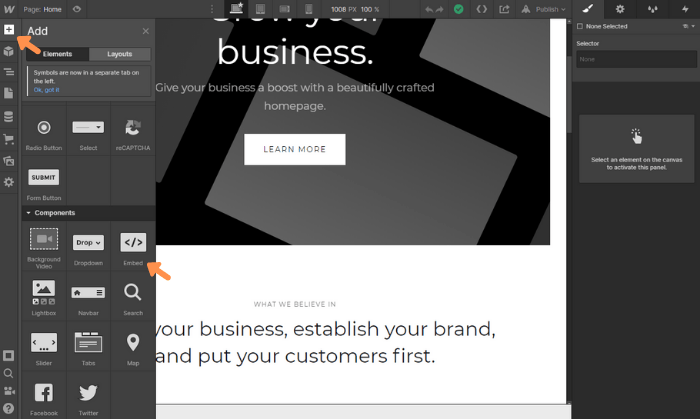Toggle the preview eye icon
This screenshot has width=700, height=420.
pyautogui.click(x=77, y=9)
